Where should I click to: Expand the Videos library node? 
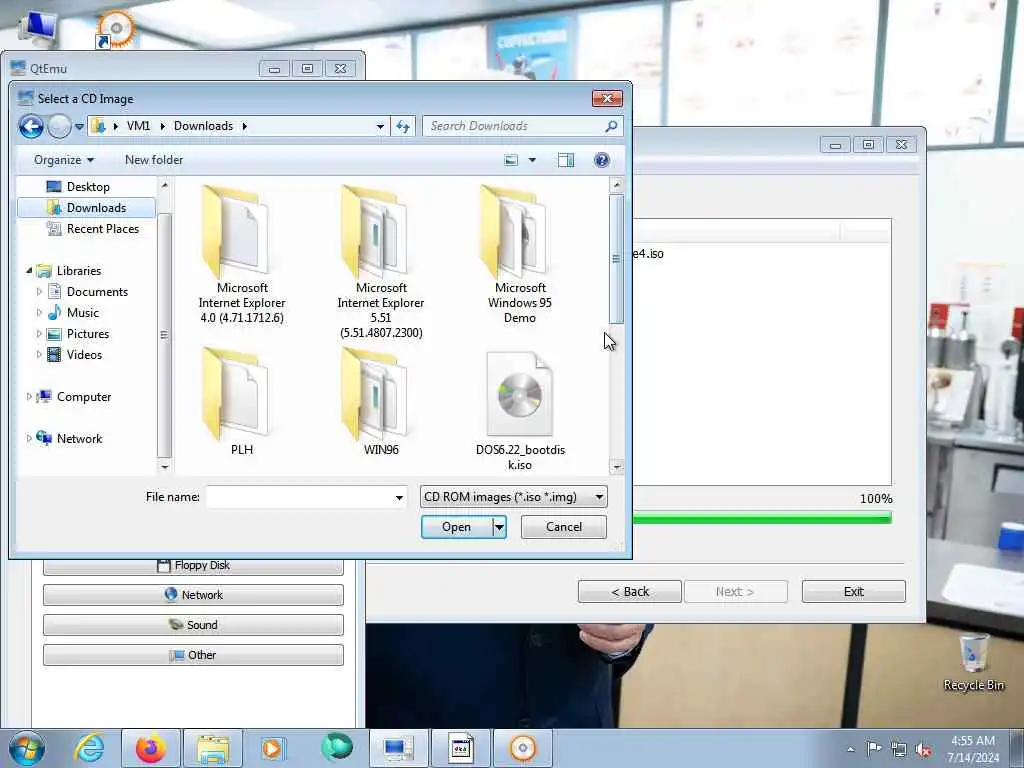(x=39, y=355)
